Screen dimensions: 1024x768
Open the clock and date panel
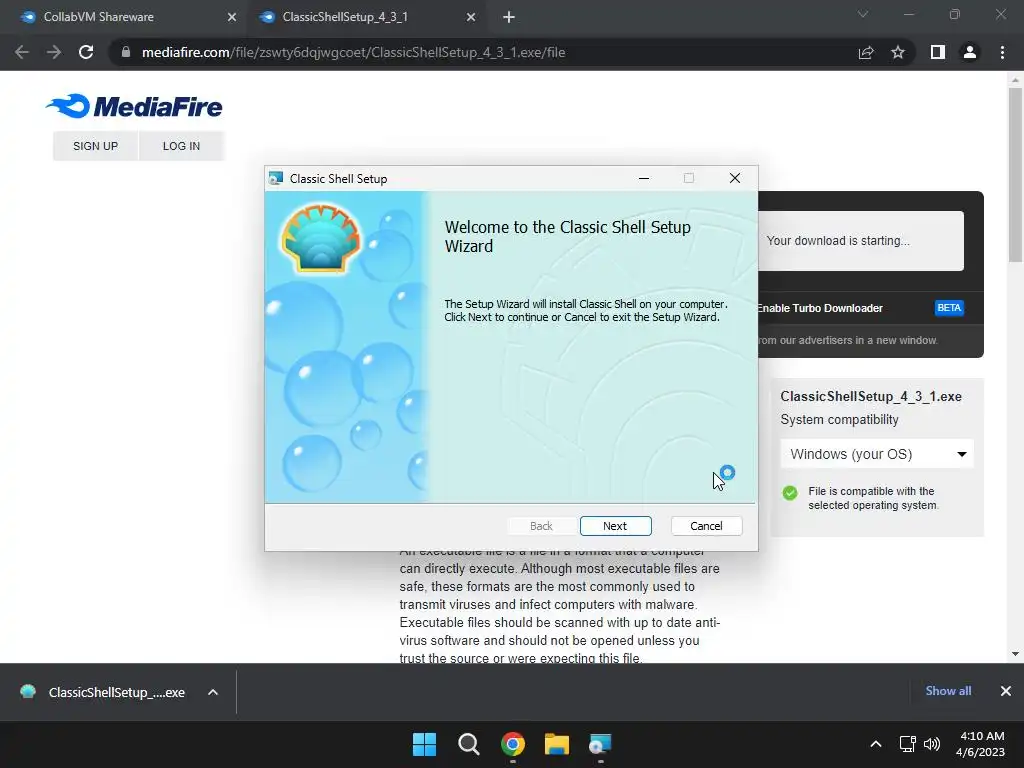[981, 744]
